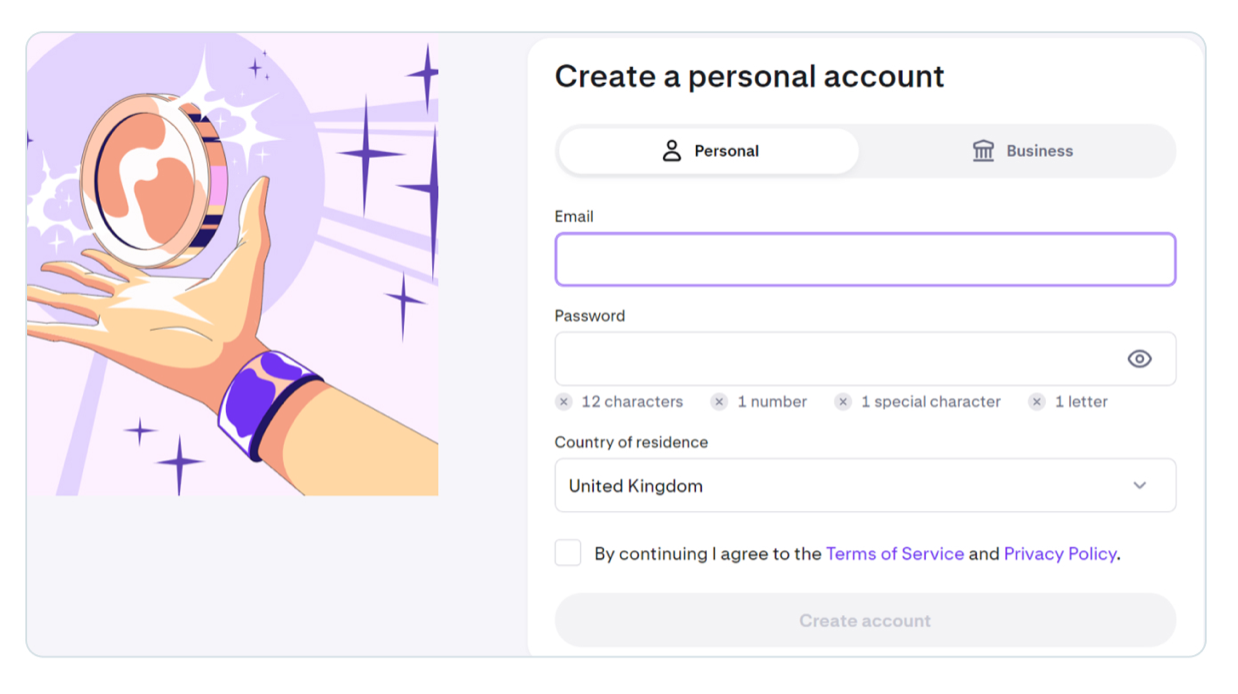Screen dimensions: 1238x694
Task: Click the x icon beside 1 special character
Action: tap(843, 402)
